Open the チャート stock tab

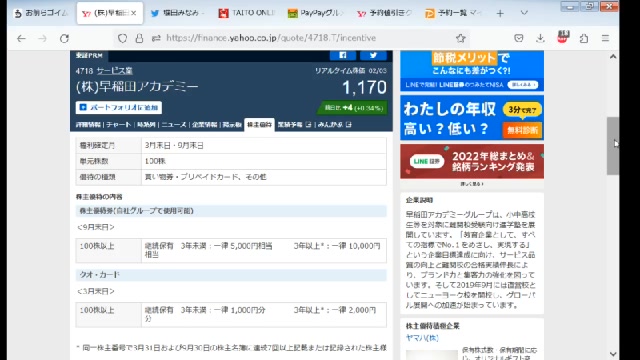click(118, 125)
